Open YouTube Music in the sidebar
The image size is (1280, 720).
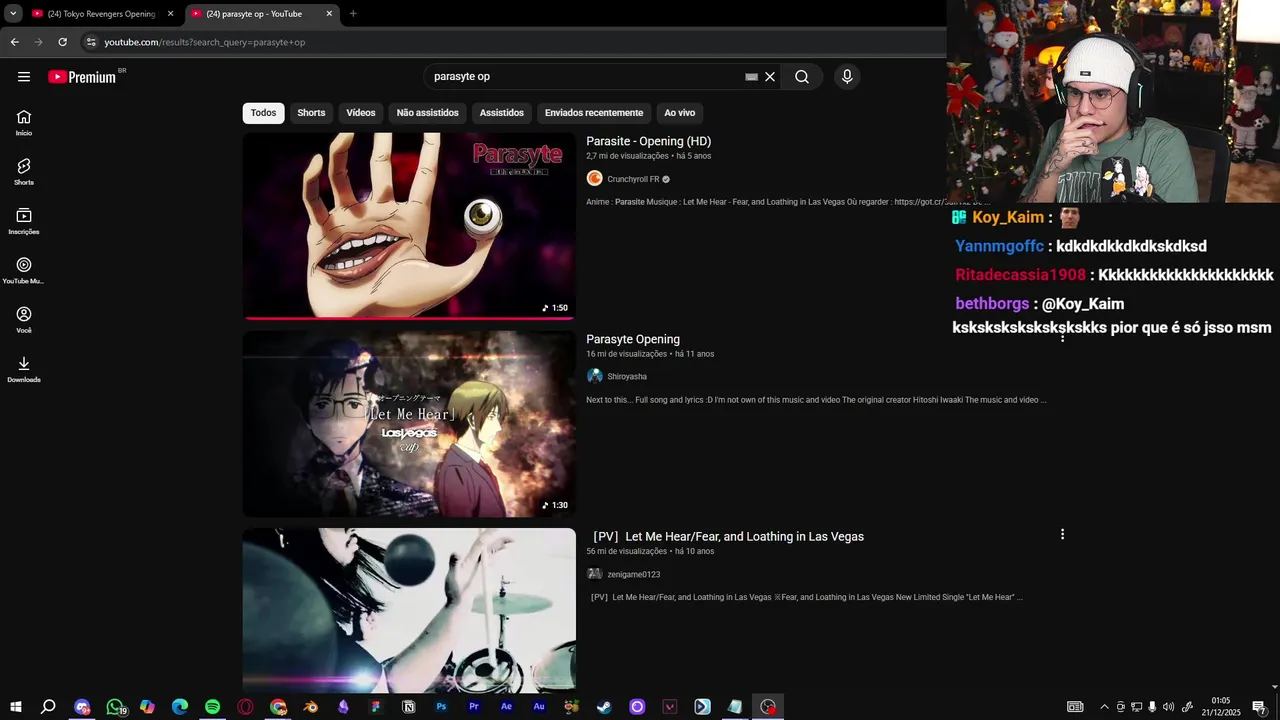[x=24, y=270]
